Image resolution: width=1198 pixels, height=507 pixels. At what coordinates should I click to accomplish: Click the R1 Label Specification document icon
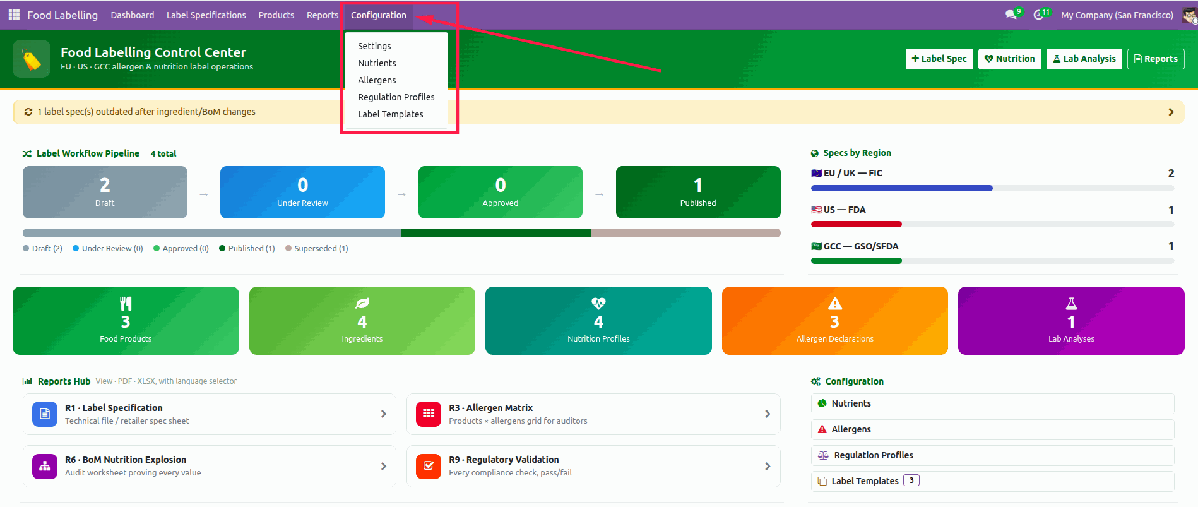pyautogui.click(x=45, y=413)
